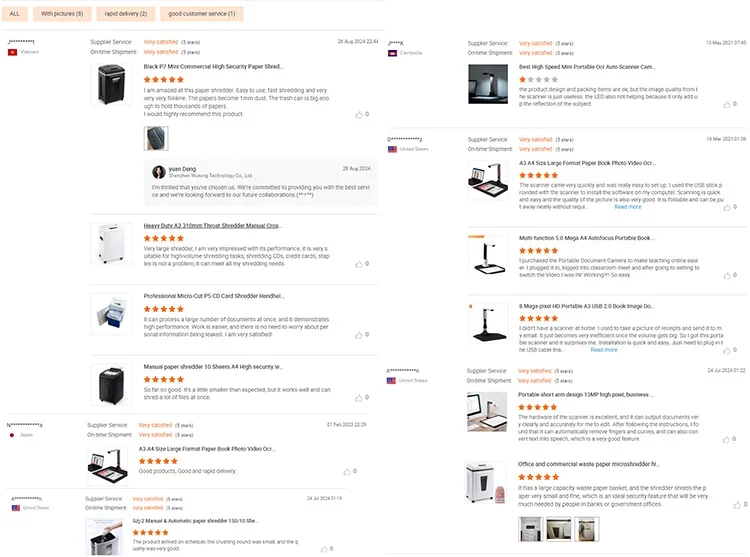Viewport: 750px width, 557px height.
Task: Show rapid delivery (2) reviews
Action: pos(126,14)
